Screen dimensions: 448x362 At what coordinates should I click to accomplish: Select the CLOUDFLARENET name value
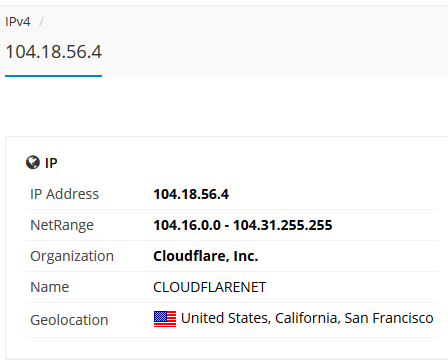[210, 287]
